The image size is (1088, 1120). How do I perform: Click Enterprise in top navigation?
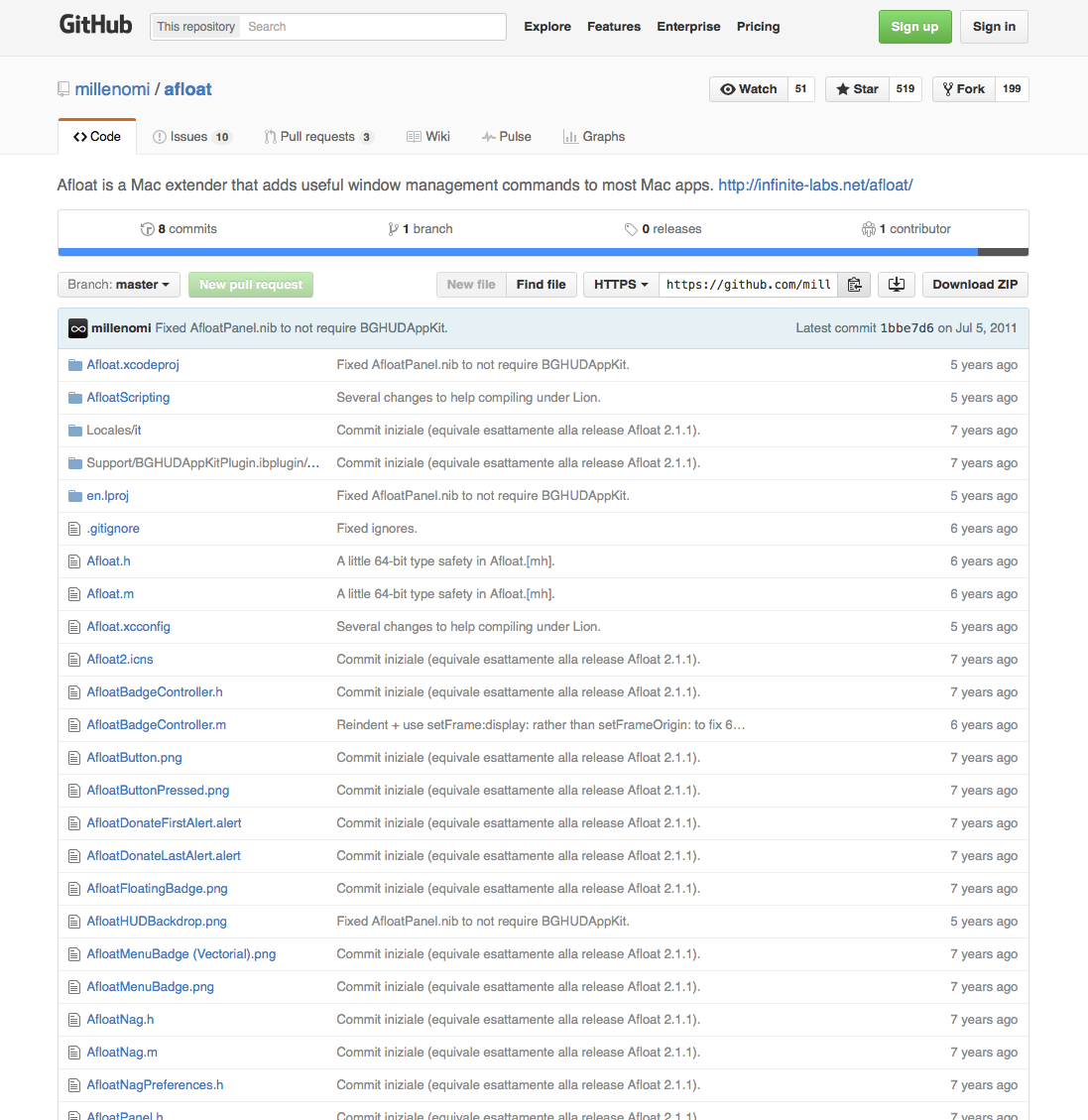(688, 27)
